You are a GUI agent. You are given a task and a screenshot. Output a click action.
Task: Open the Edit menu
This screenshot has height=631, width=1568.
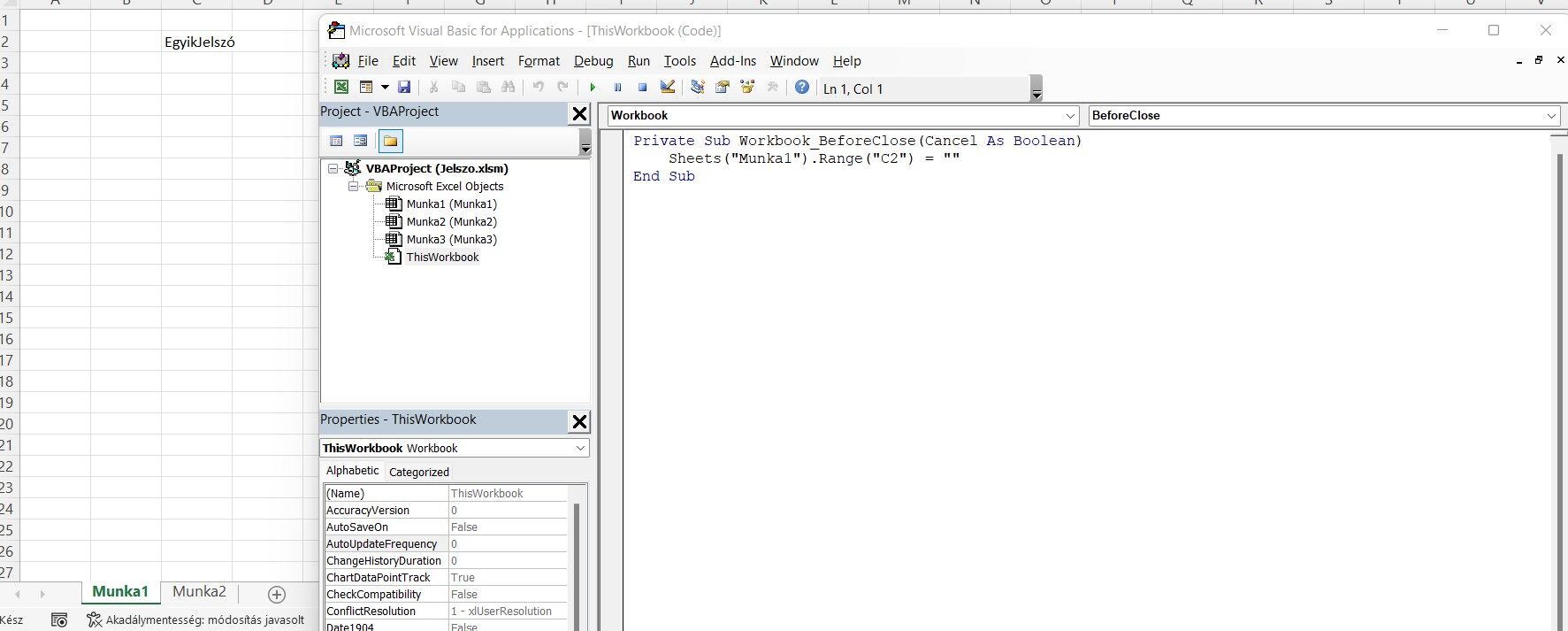point(404,61)
